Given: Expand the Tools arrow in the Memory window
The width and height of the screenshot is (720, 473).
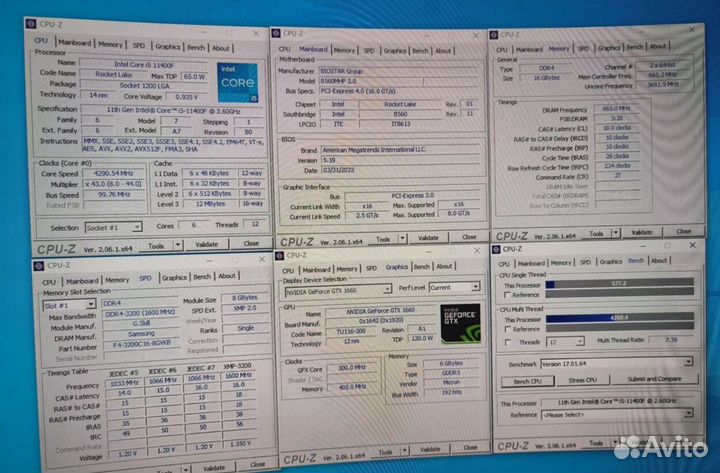Looking at the screenshot, I should point(616,233).
